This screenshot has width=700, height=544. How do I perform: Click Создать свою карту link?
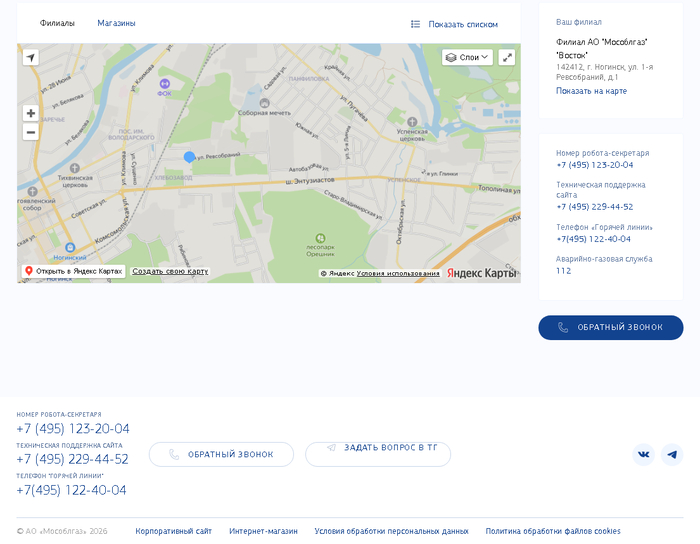tap(170, 271)
